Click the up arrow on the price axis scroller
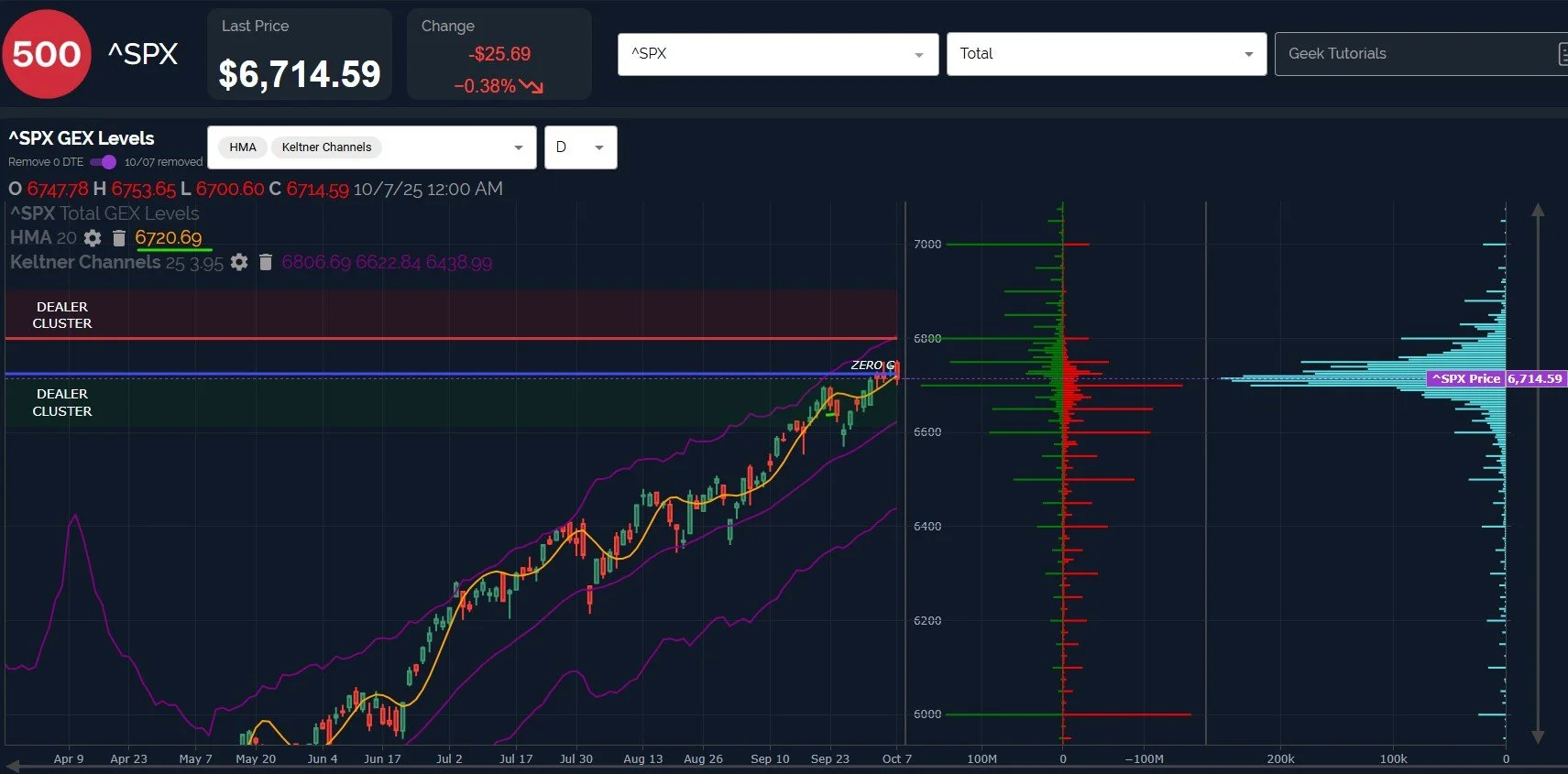 tap(1538, 211)
